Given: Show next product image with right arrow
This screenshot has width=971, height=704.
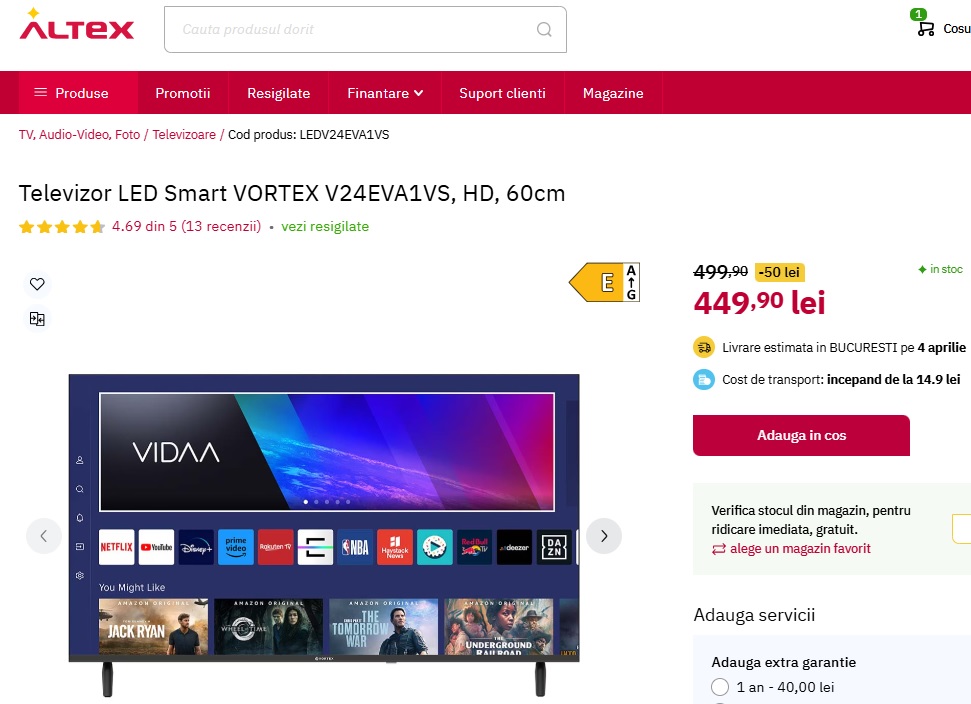Looking at the screenshot, I should tap(604, 536).
